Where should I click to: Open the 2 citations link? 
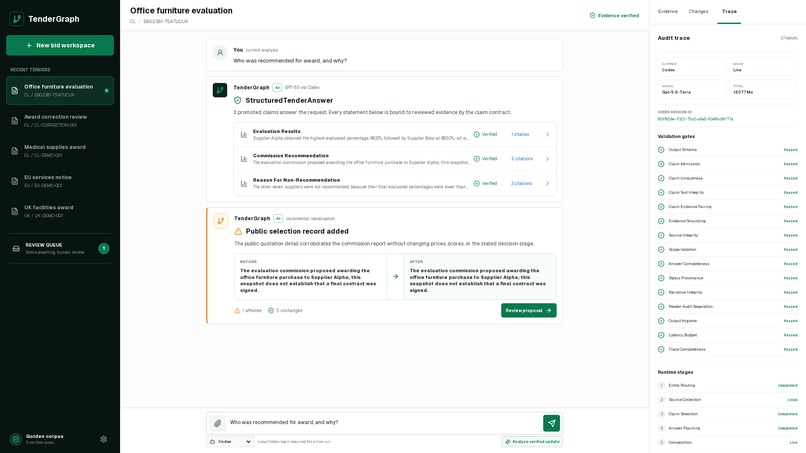pyautogui.click(x=522, y=159)
